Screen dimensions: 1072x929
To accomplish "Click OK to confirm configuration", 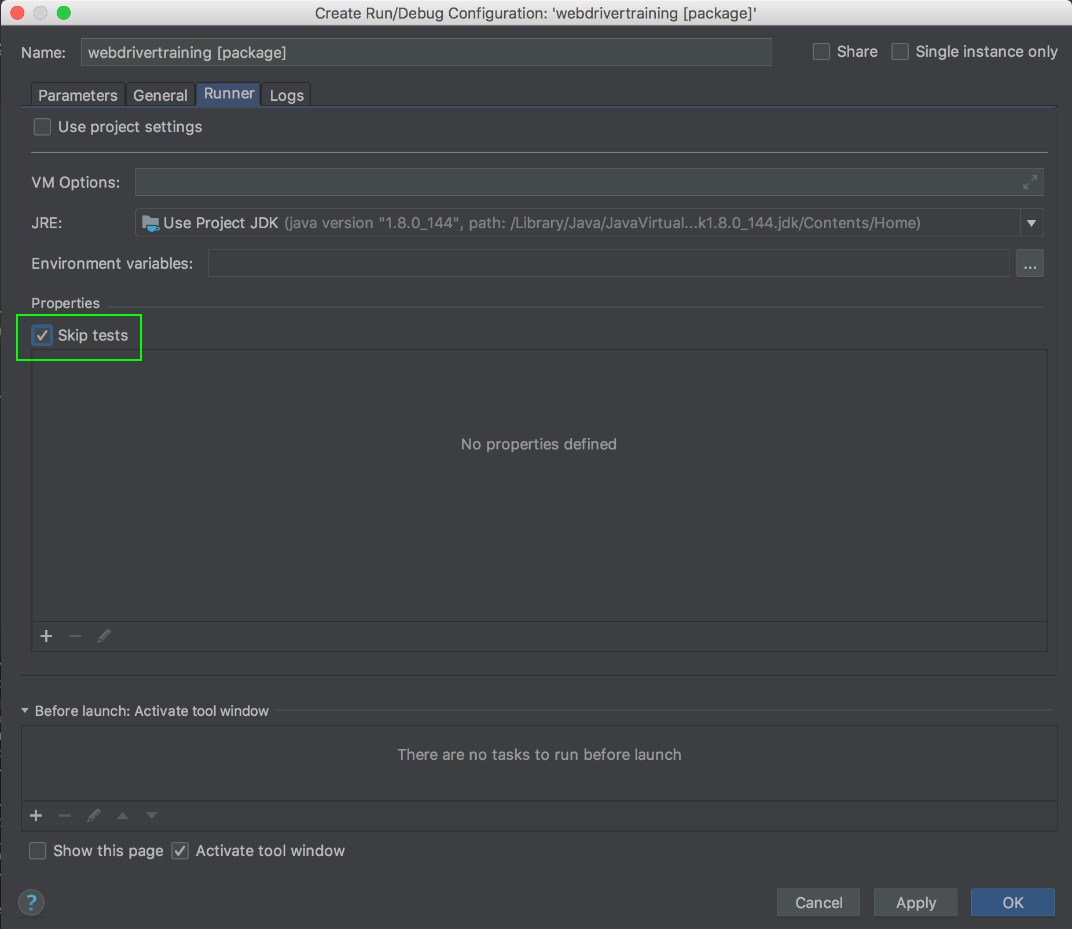I will (x=1012, y=902).
